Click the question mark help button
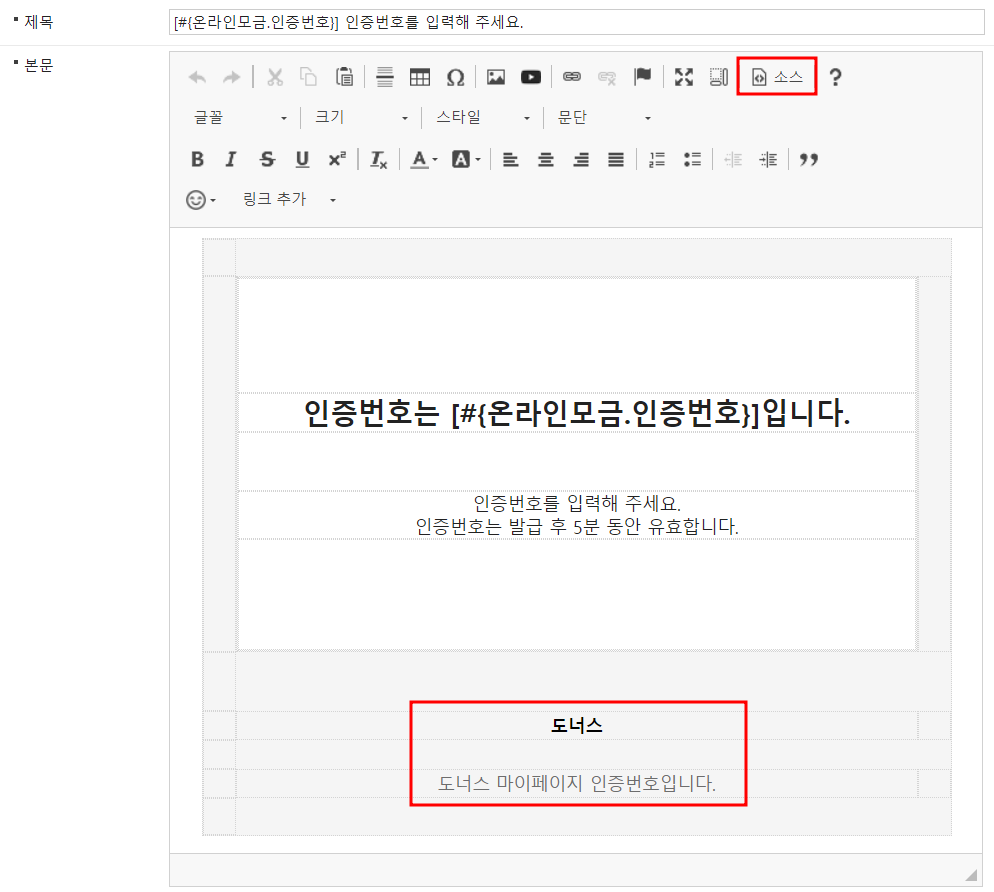994x892 pixels. click(836, 77)
